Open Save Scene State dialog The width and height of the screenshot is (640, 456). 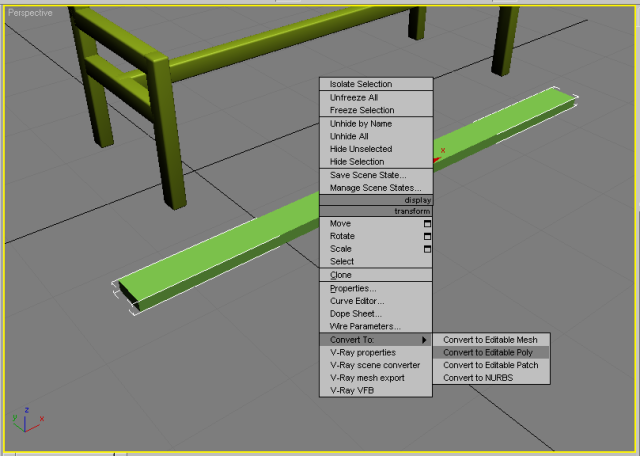pos(376,175)
